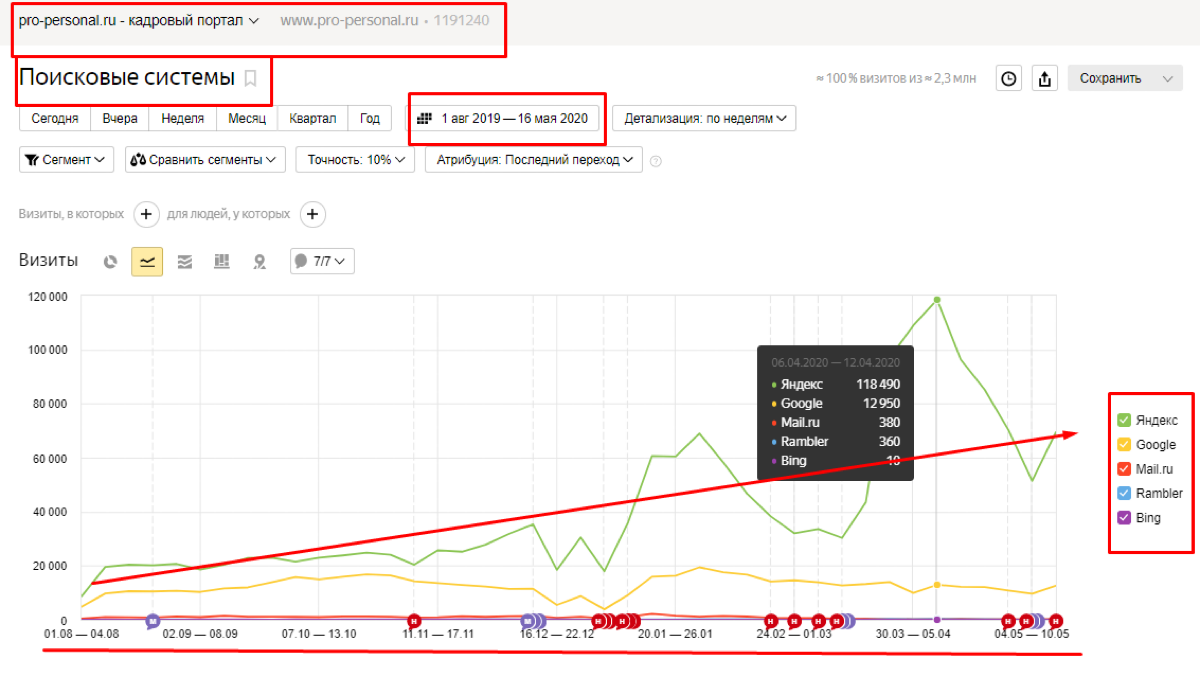
Task: Switch to pie chart view icon
Action: point(111,262)
